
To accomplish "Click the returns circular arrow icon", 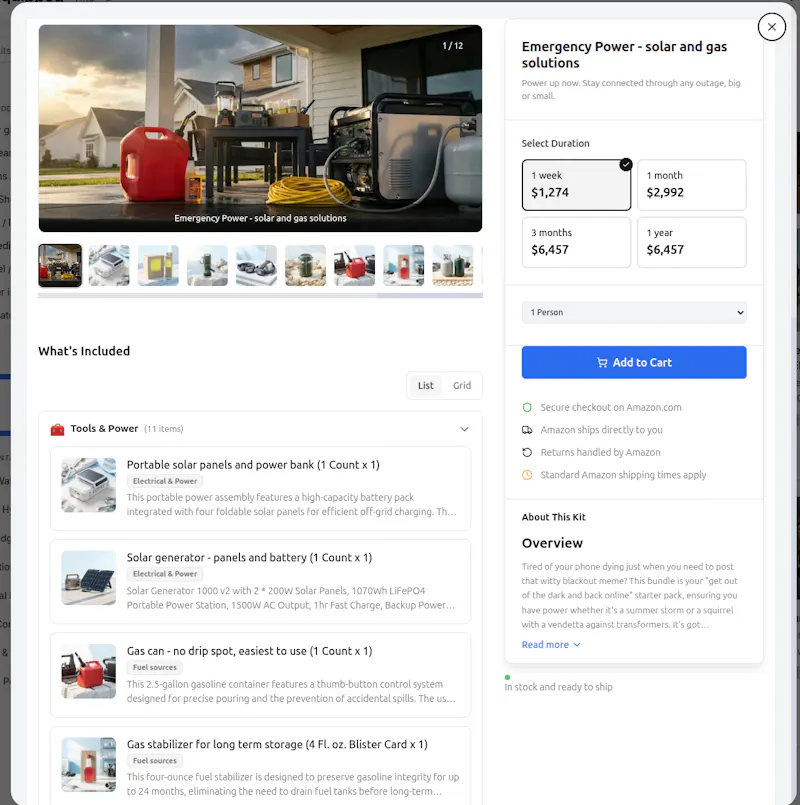I will tap(527, 453).
